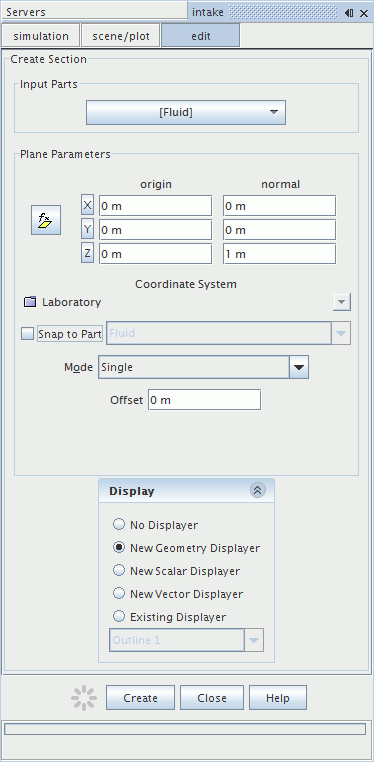Enable the Snap to Part checkbox

(28, 334)
